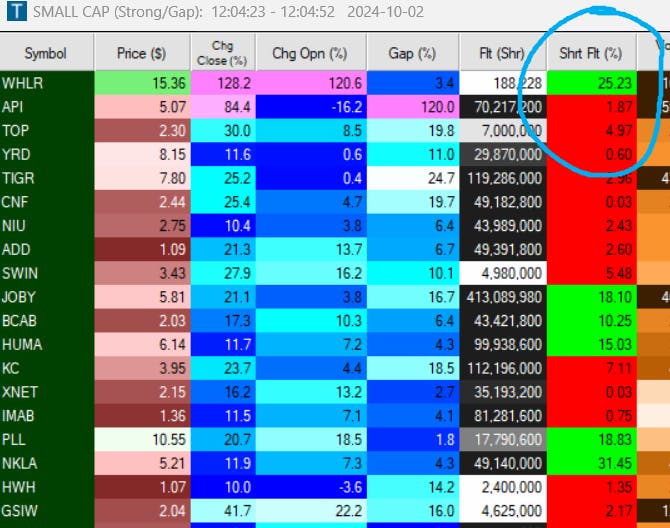The image size is (670, 528).
Task: Sort by the Price ($) column header
Action: (x=142, y=53)
